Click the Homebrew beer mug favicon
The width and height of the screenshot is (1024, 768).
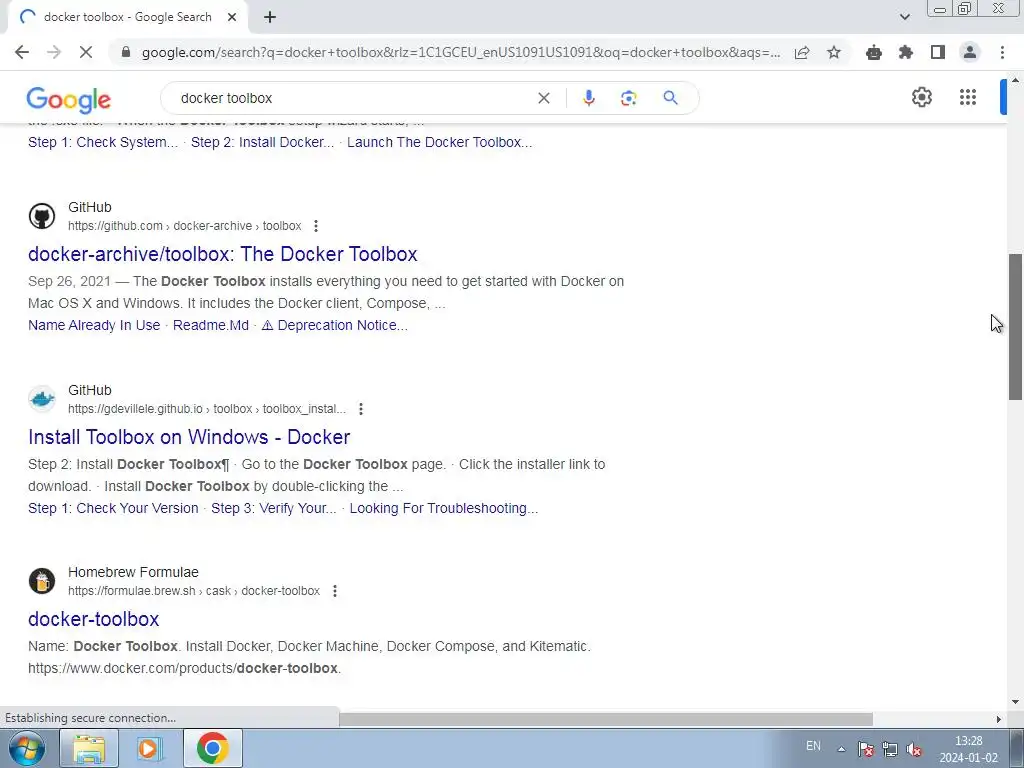(x=42, y=581)
